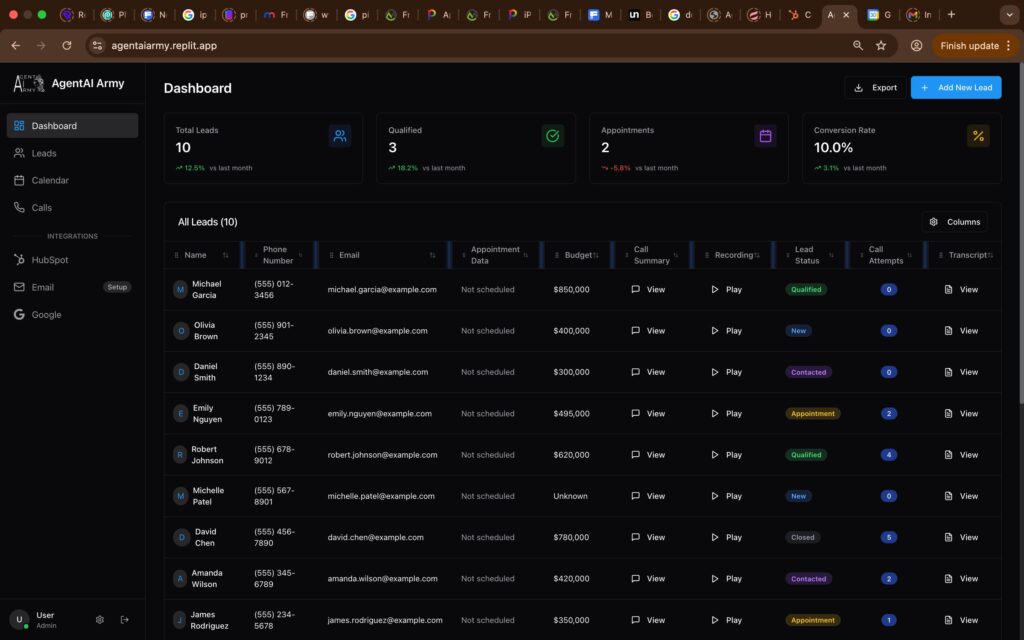Click the settings gear icon in sidebar footer
The height and width of the screenshot is (640, 1024).
coord(100,620)
